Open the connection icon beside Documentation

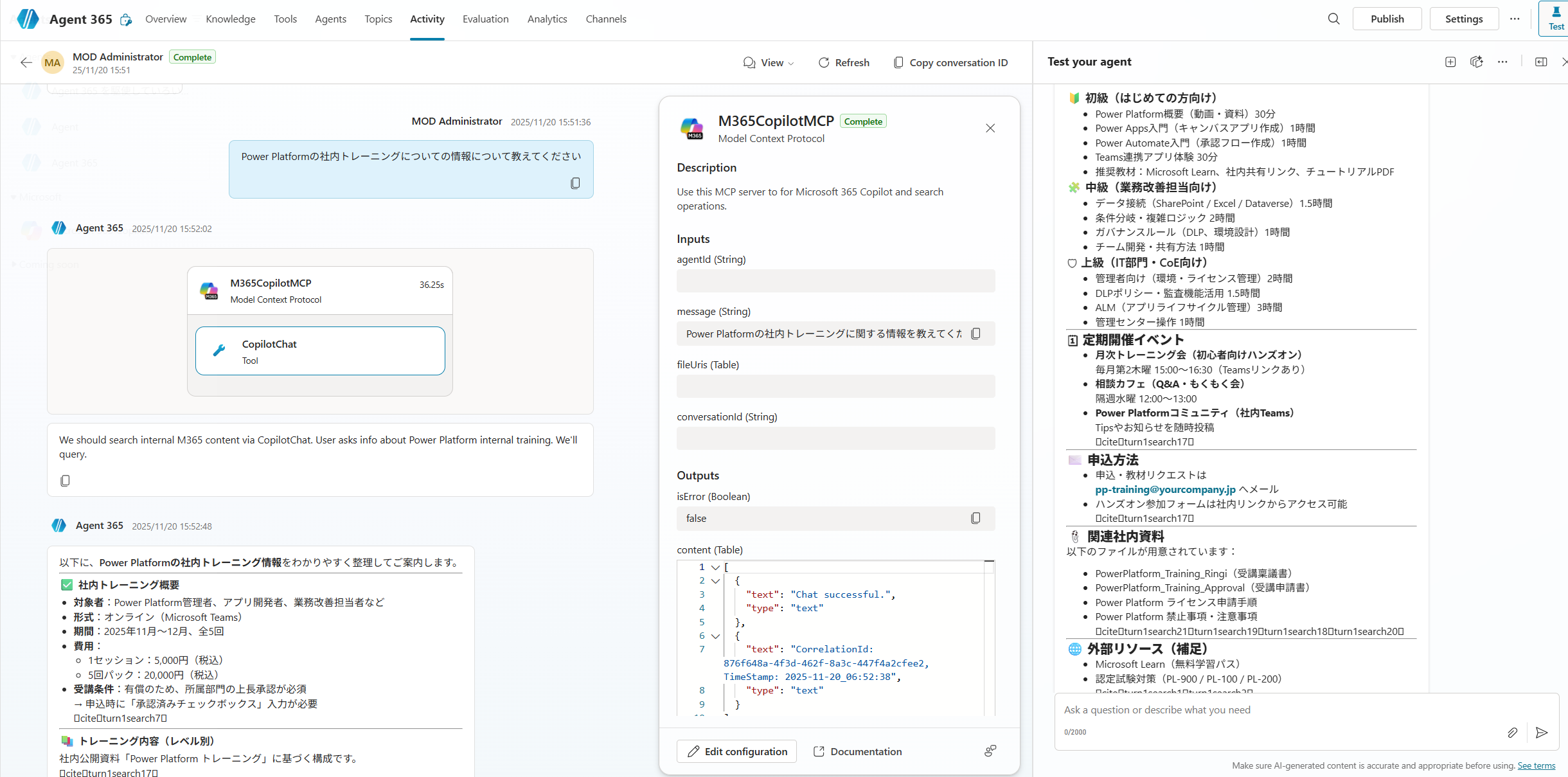(990, 751)
